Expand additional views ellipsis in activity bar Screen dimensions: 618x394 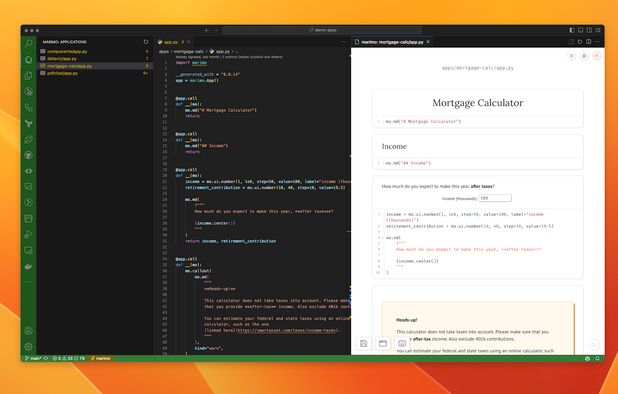coord(28,282)
